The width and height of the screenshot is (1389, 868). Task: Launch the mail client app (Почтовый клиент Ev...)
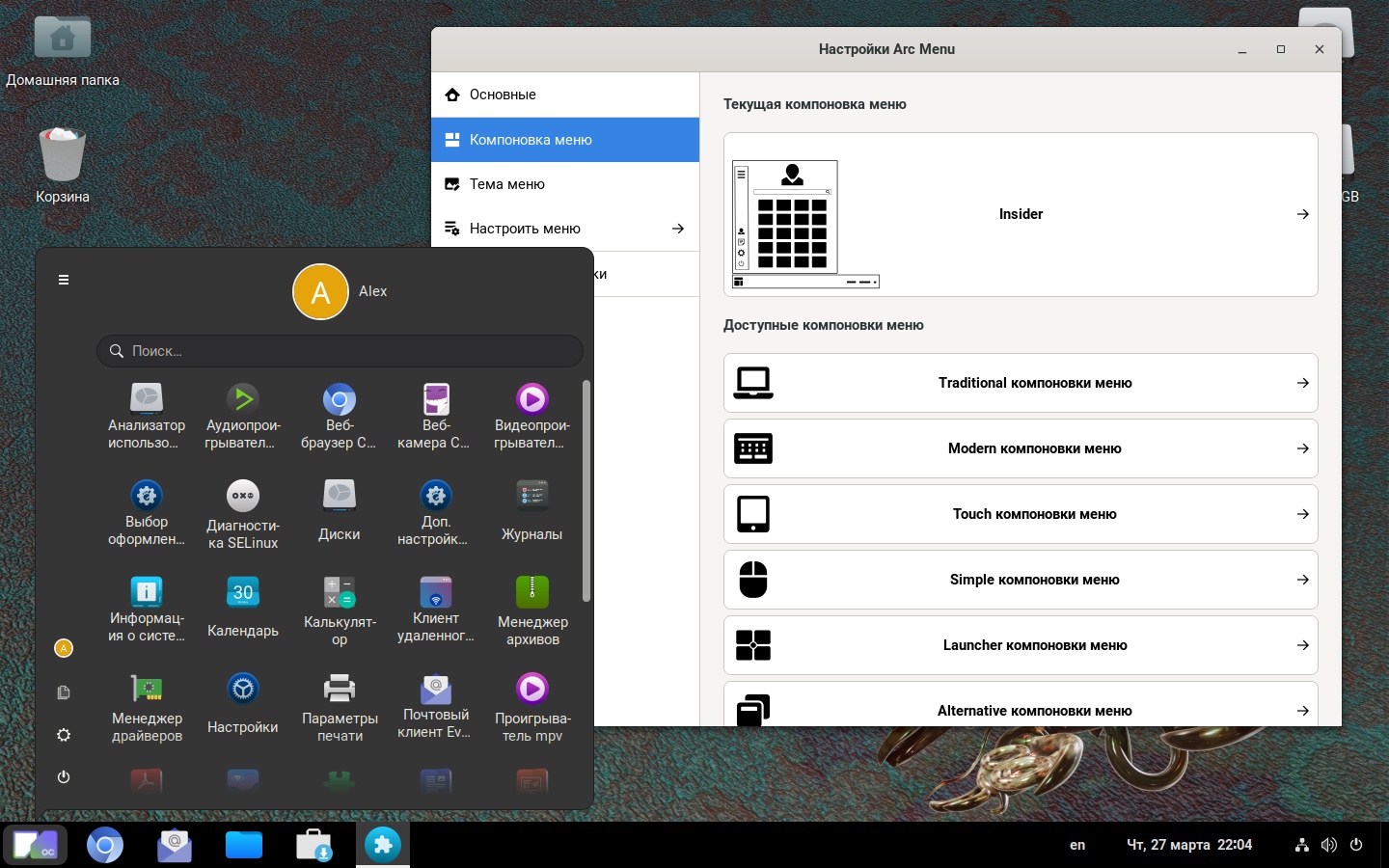tap(436, 706)
